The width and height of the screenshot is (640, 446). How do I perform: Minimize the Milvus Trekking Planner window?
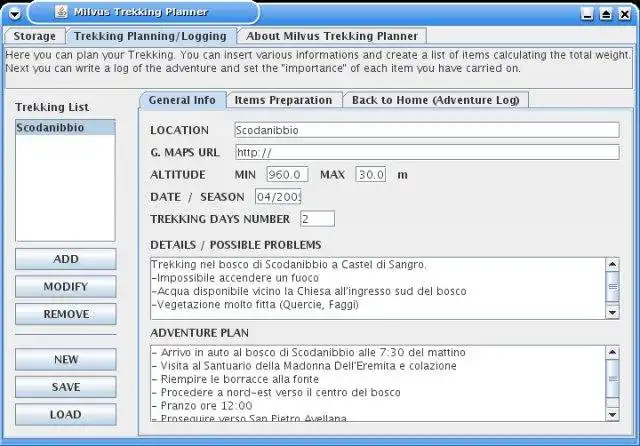pyautogui.click(x=587, y=14)
